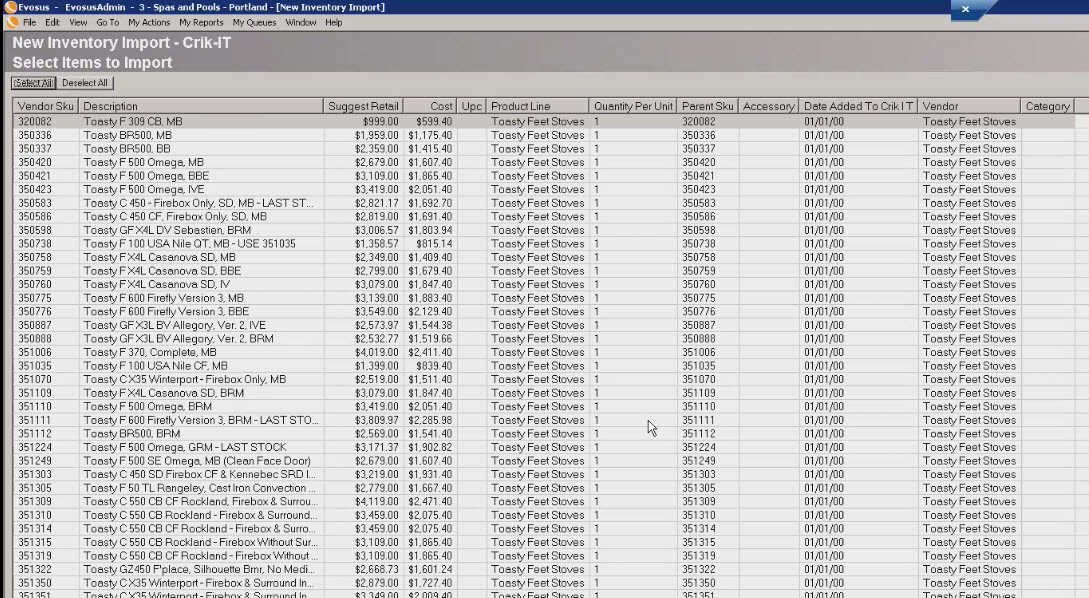Open the Go To menu
The height and width of the screenshot is (598, 1089).
[x=108, y=22]
